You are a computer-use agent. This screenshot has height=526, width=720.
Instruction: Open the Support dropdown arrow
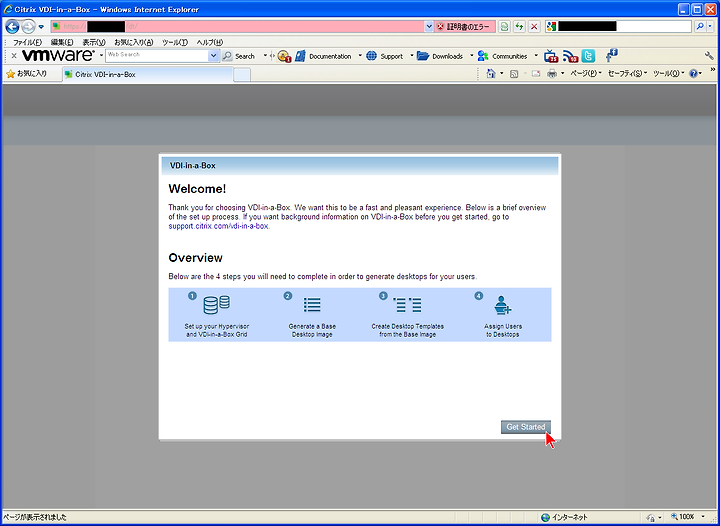point(411,56)
